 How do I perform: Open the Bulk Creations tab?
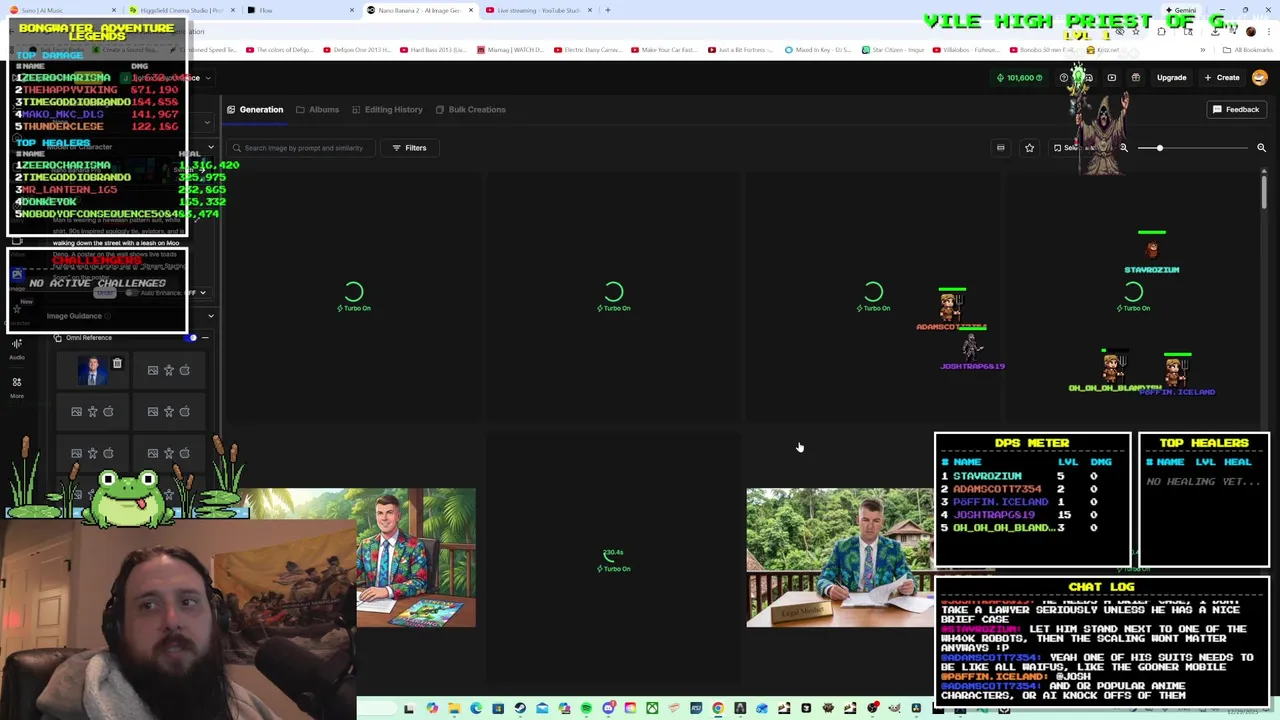(470, 110)
